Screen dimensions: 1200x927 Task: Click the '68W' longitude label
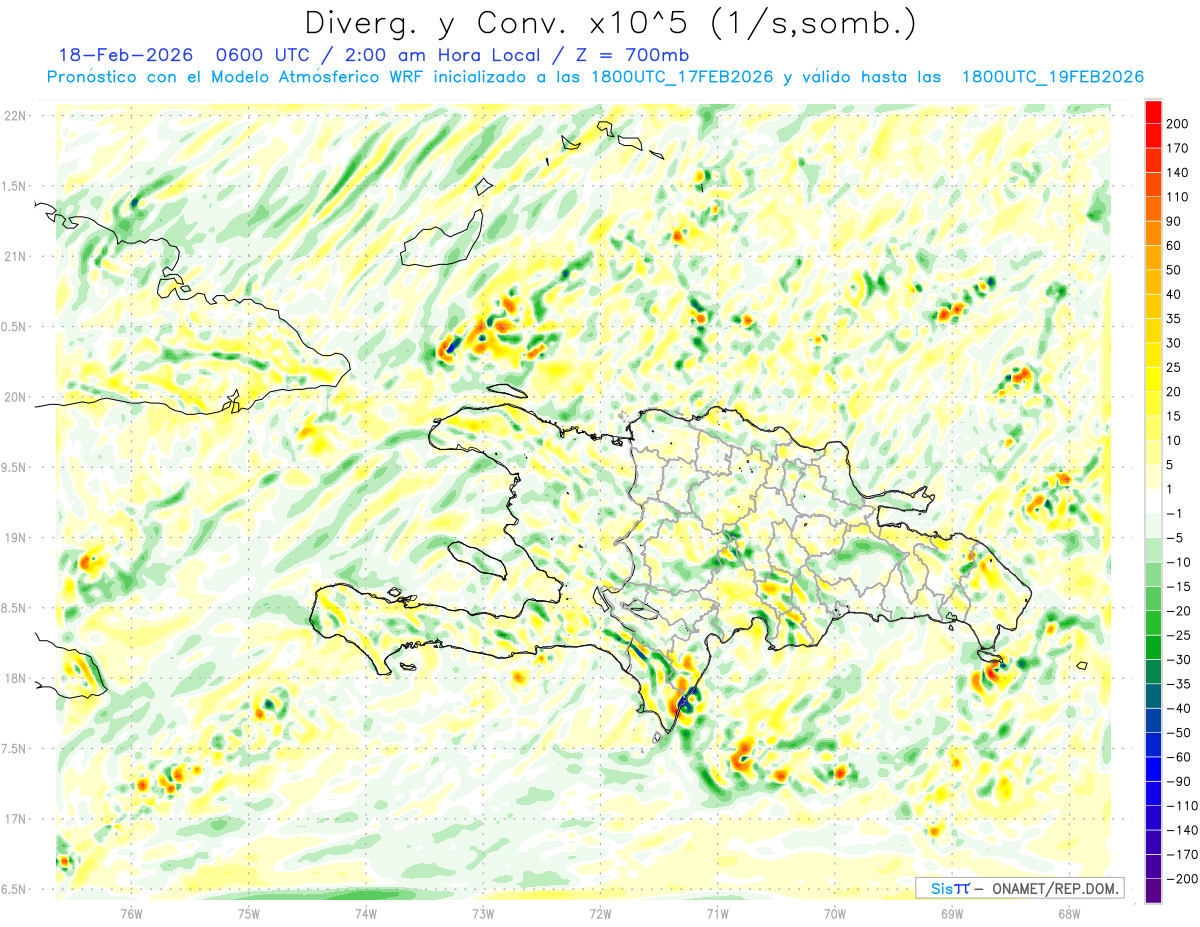coord(1069,913)
